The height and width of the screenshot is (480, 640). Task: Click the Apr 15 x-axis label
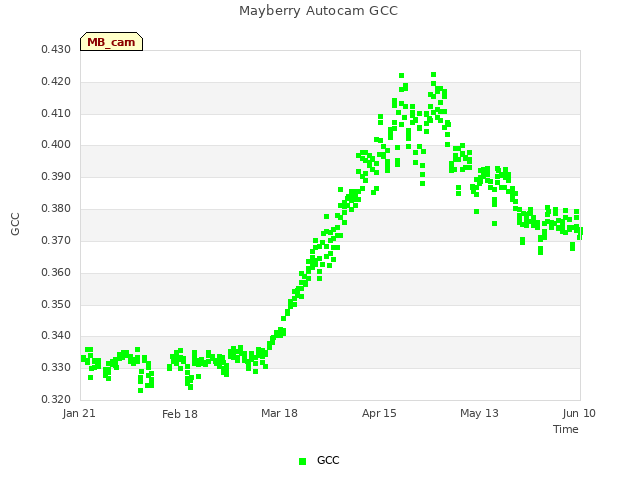[x=379, y=413]
